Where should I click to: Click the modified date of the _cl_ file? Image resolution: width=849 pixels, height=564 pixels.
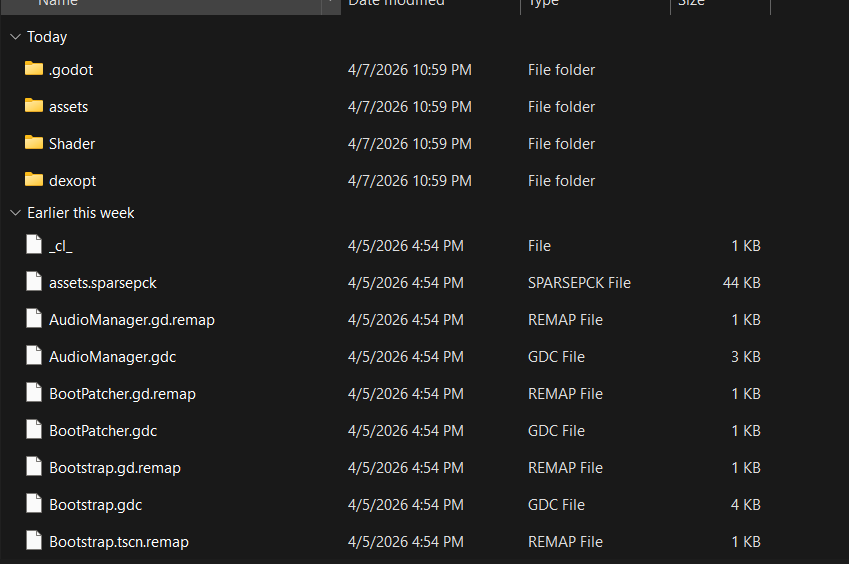(406, 246)
